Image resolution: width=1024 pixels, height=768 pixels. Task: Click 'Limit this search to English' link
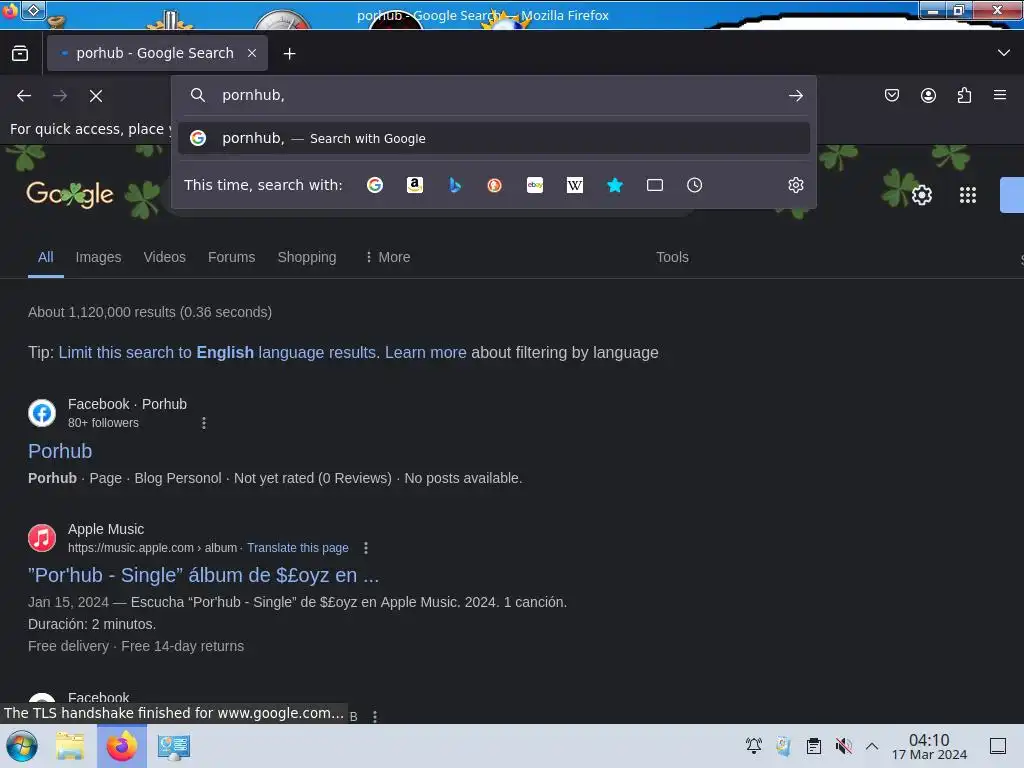(218, 353)
